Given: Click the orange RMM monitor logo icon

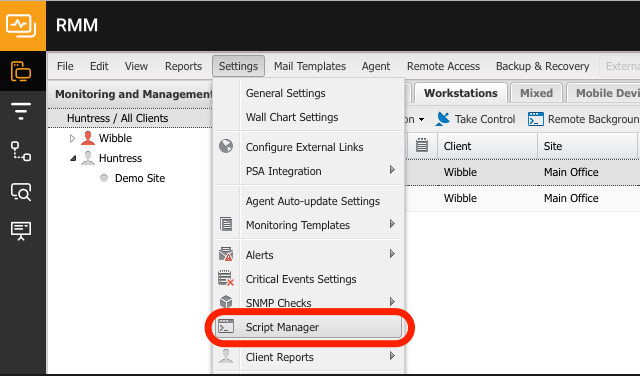Looking at the screenshot, I should point(21,26).
